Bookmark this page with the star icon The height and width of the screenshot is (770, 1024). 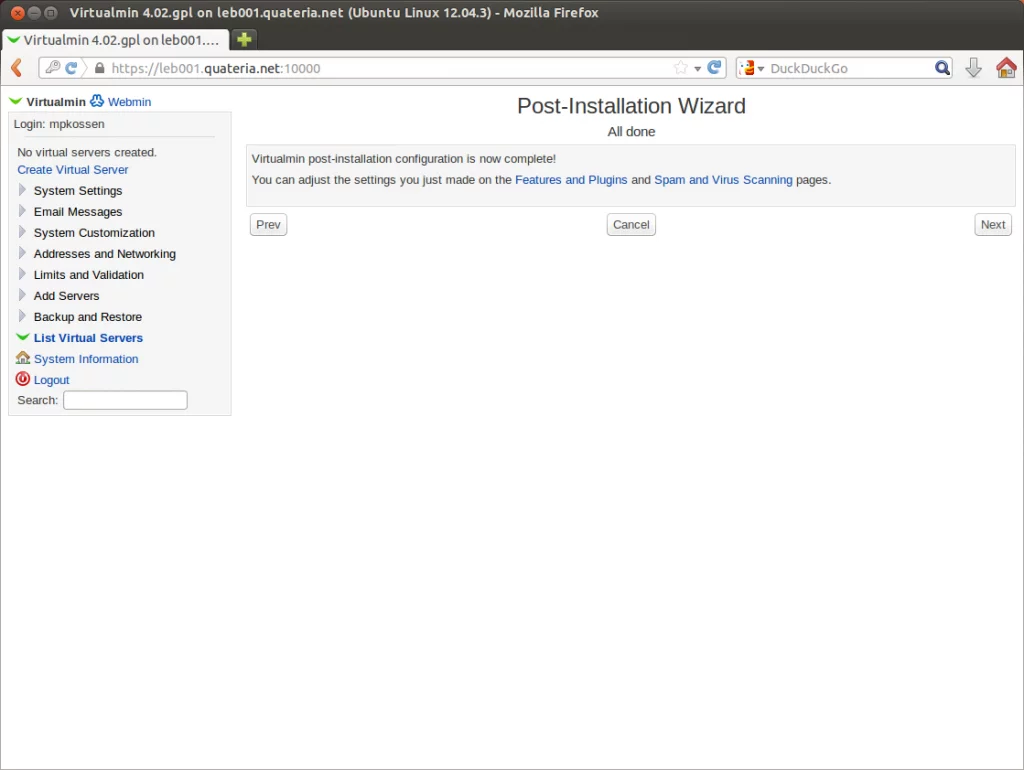coord(680,68)
